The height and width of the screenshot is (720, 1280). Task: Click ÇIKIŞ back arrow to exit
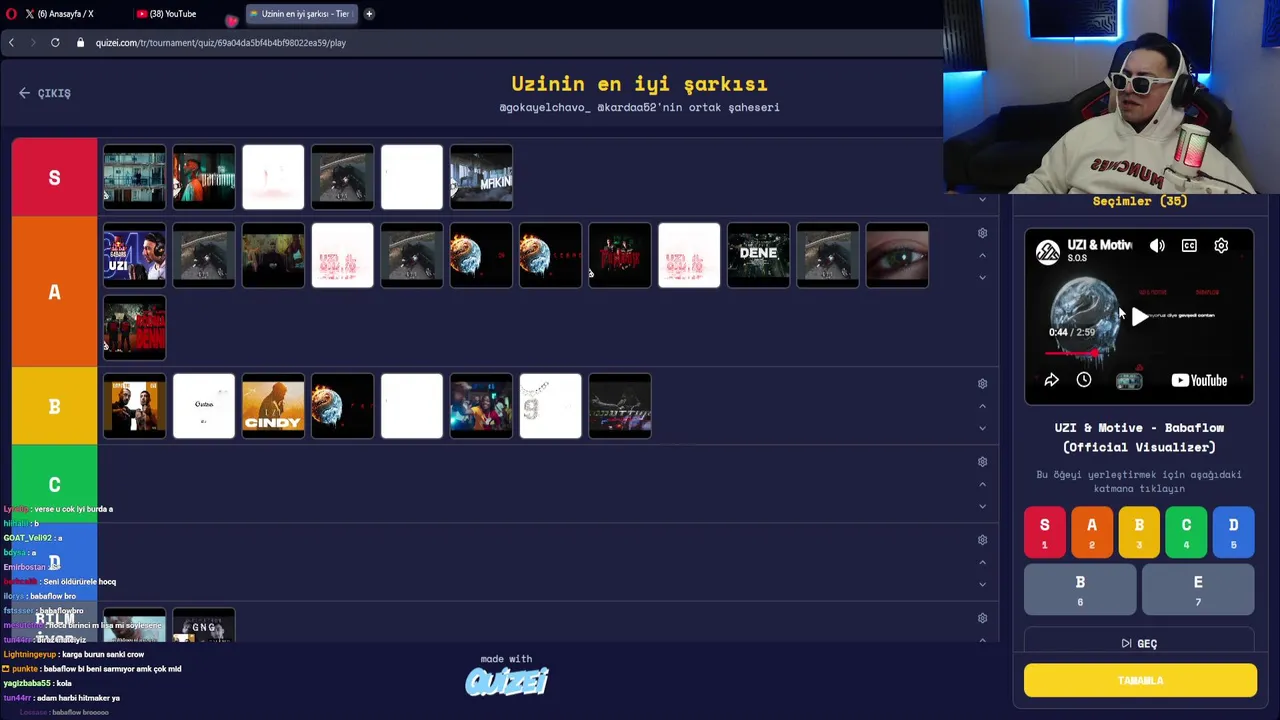pyautogui.click(x=45, y=93)
